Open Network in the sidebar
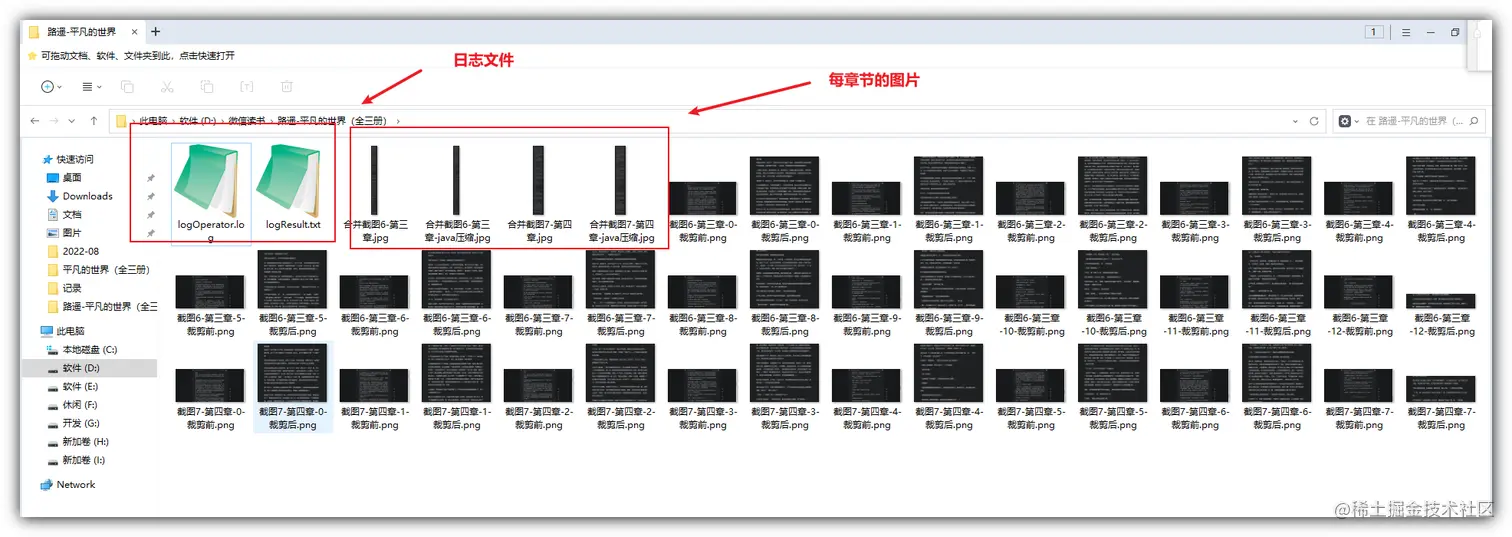1512x537 pixels. (x=68, y=484)
